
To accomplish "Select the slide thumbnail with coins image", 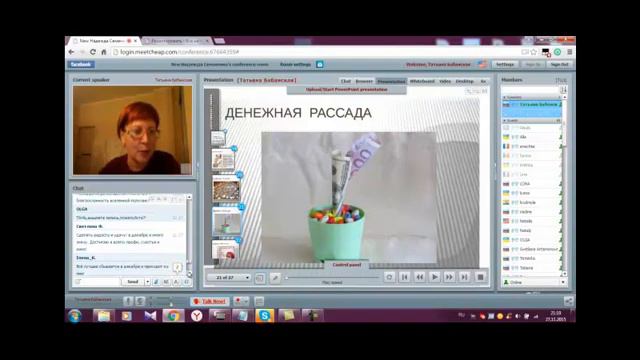I will pyautogui.click(x=226, y=190).
